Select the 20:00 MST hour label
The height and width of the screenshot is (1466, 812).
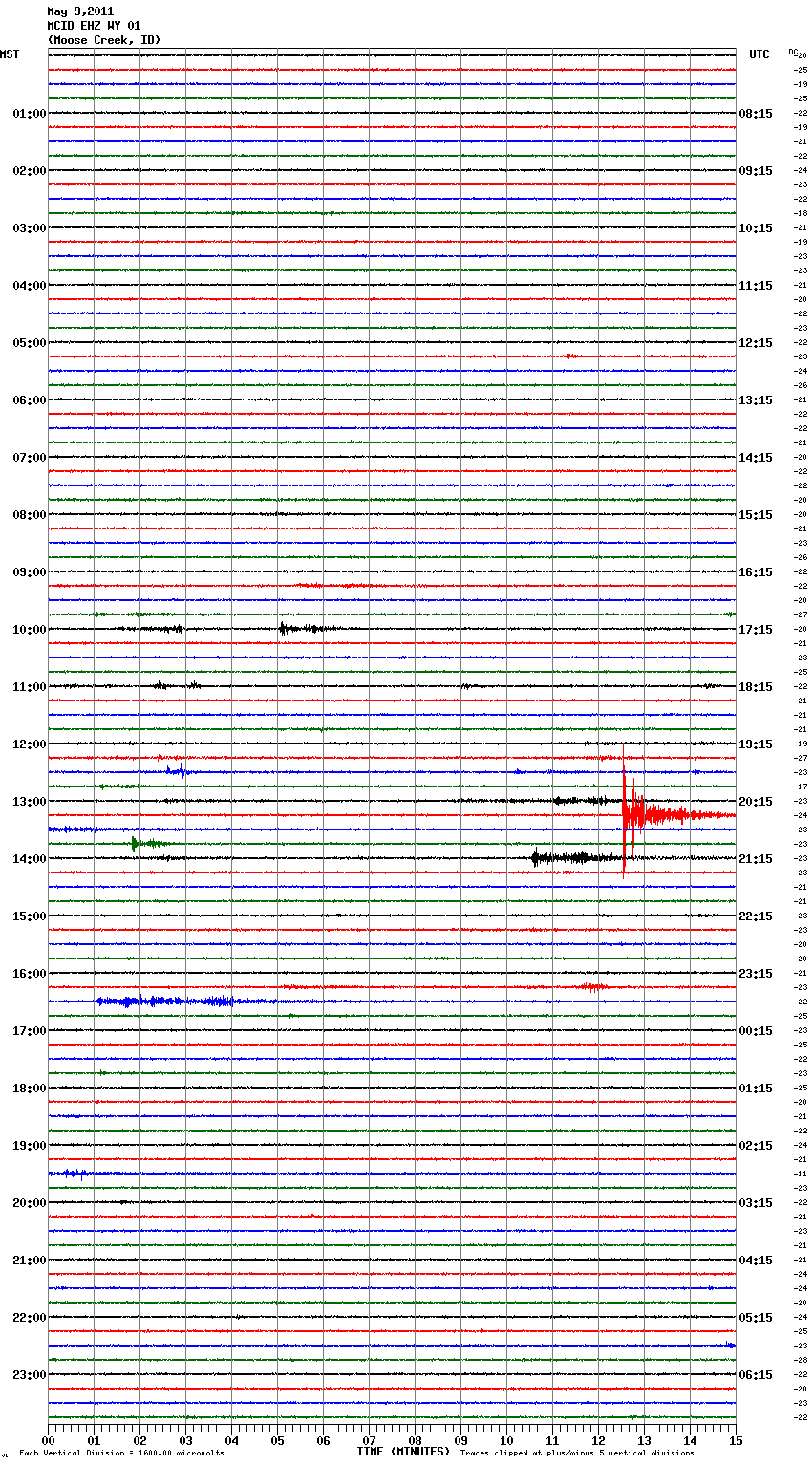pyautogui.click(x=30, y=1202)
